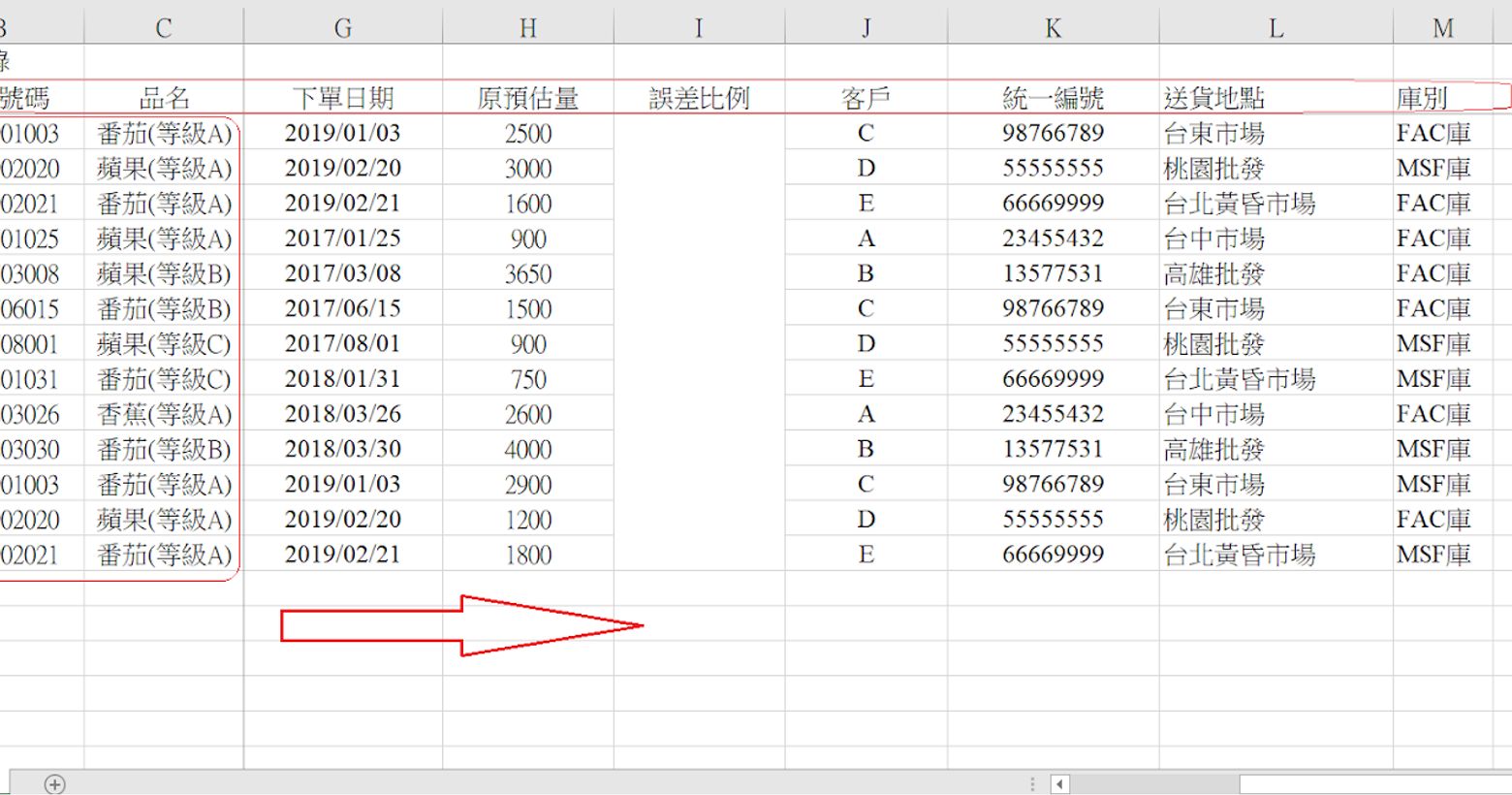This screenshot has height=795, width=1512.
Task: Select the date cell 2017/06/15
Action: [x=342, y=308]
